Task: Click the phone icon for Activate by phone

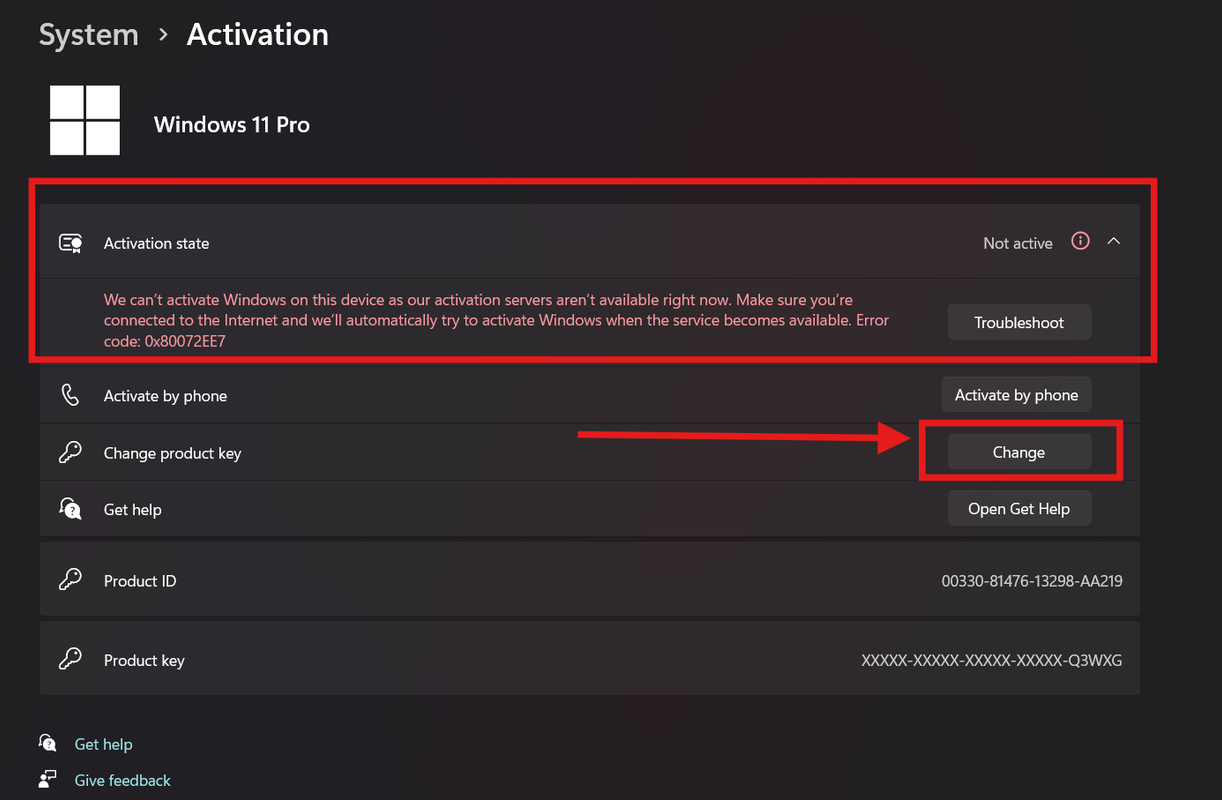Action: (x=70, y=395)
